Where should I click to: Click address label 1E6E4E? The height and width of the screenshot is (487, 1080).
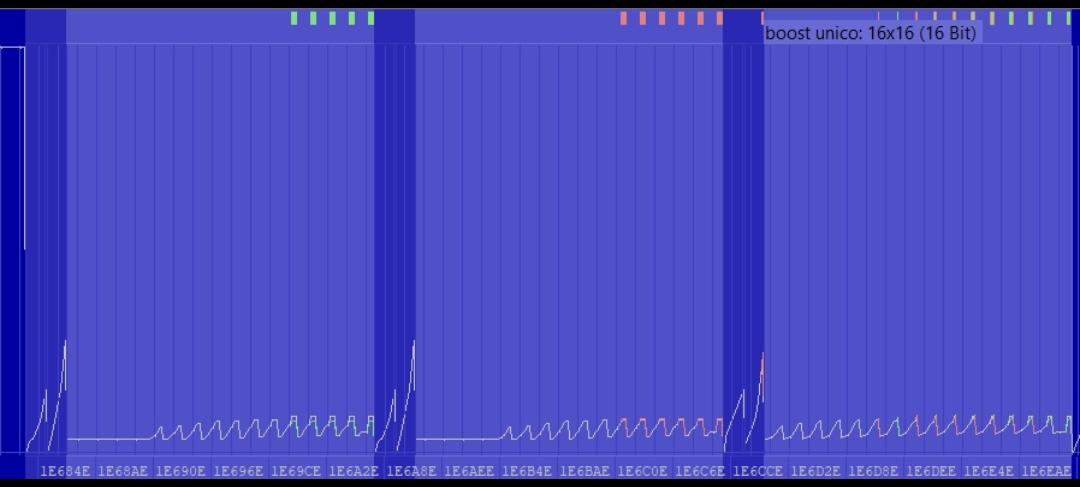click(988, 471)
